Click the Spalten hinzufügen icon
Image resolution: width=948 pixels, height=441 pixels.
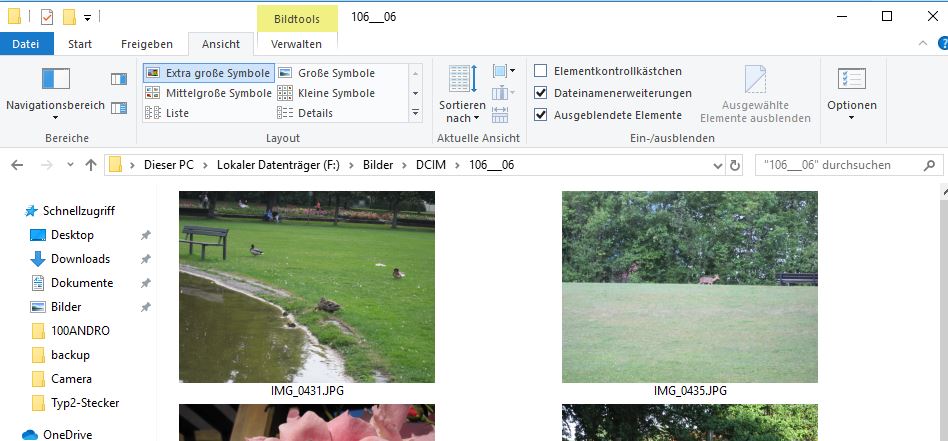[x=504, y=93]
